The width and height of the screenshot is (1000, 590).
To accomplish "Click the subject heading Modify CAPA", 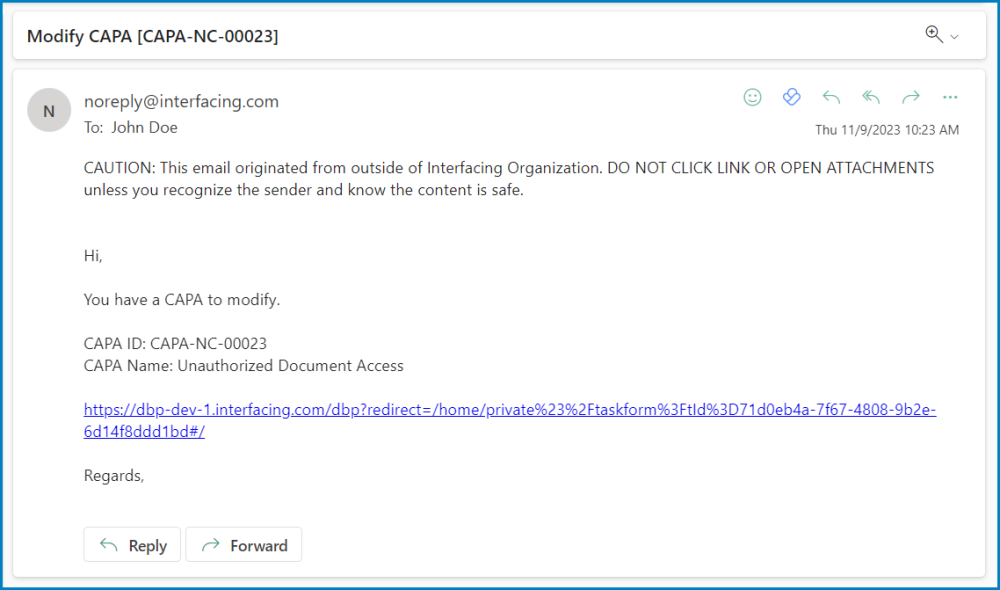I will (152, 36).
